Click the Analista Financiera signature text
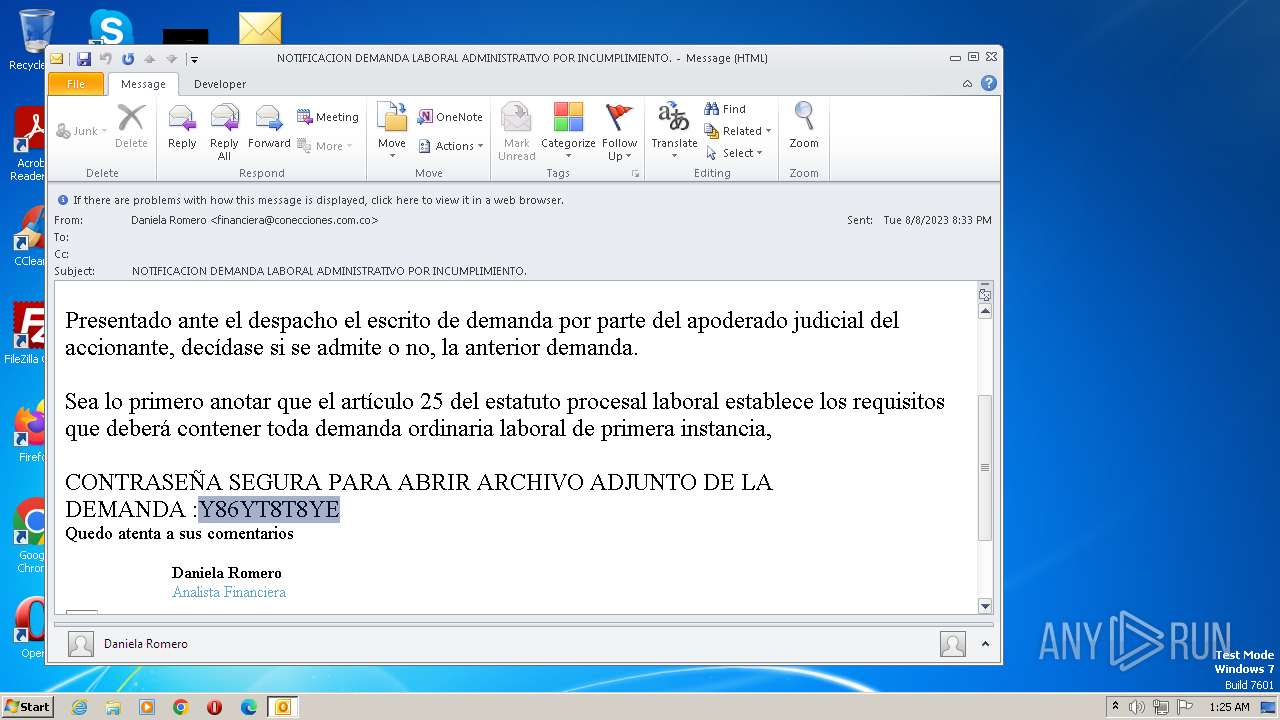Image resolution: width=1280 pixels, height=720 pixels. pyautogui.click(x=229, y=592)
